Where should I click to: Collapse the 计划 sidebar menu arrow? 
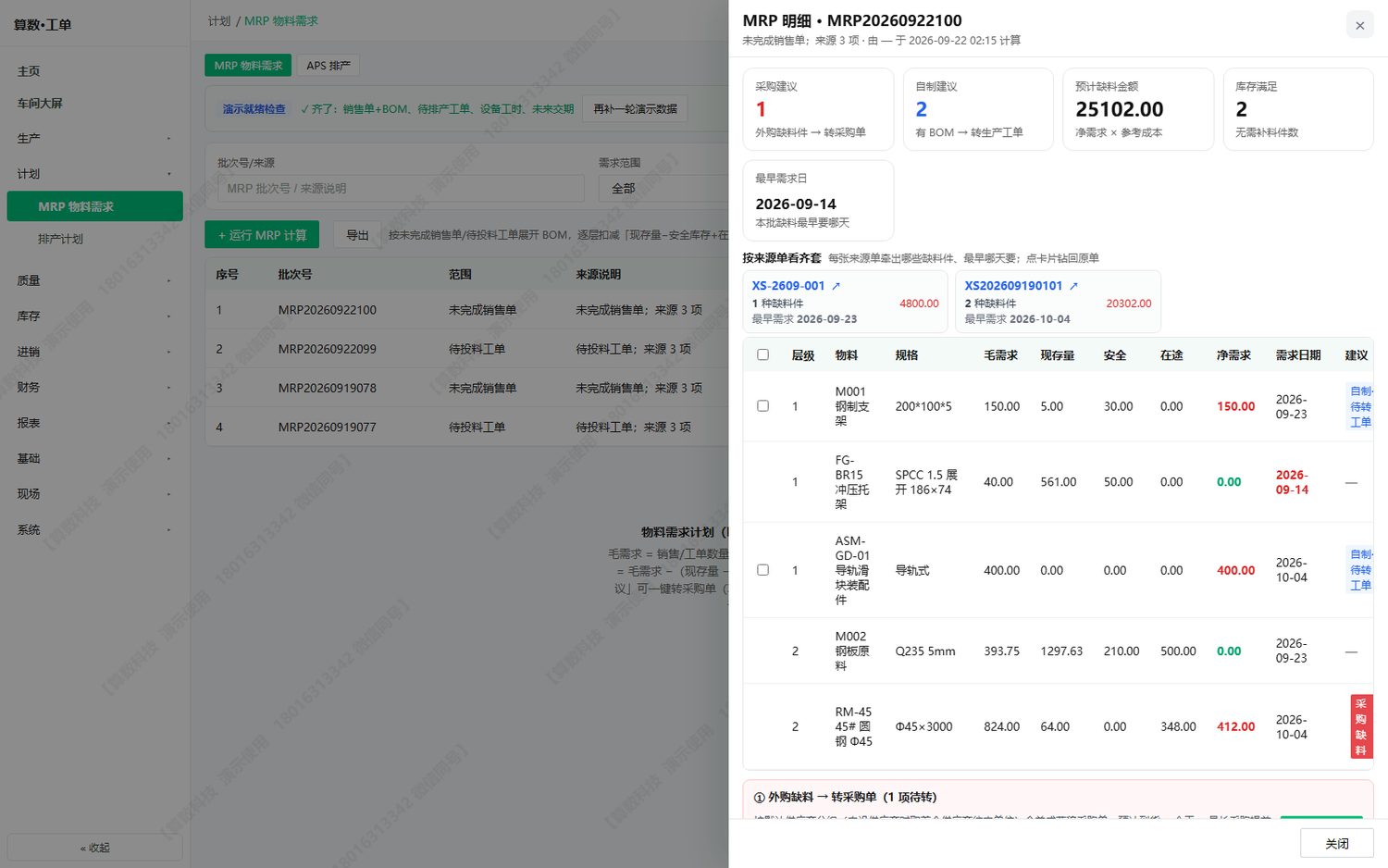pyautogui.click(x=168, y=174)
